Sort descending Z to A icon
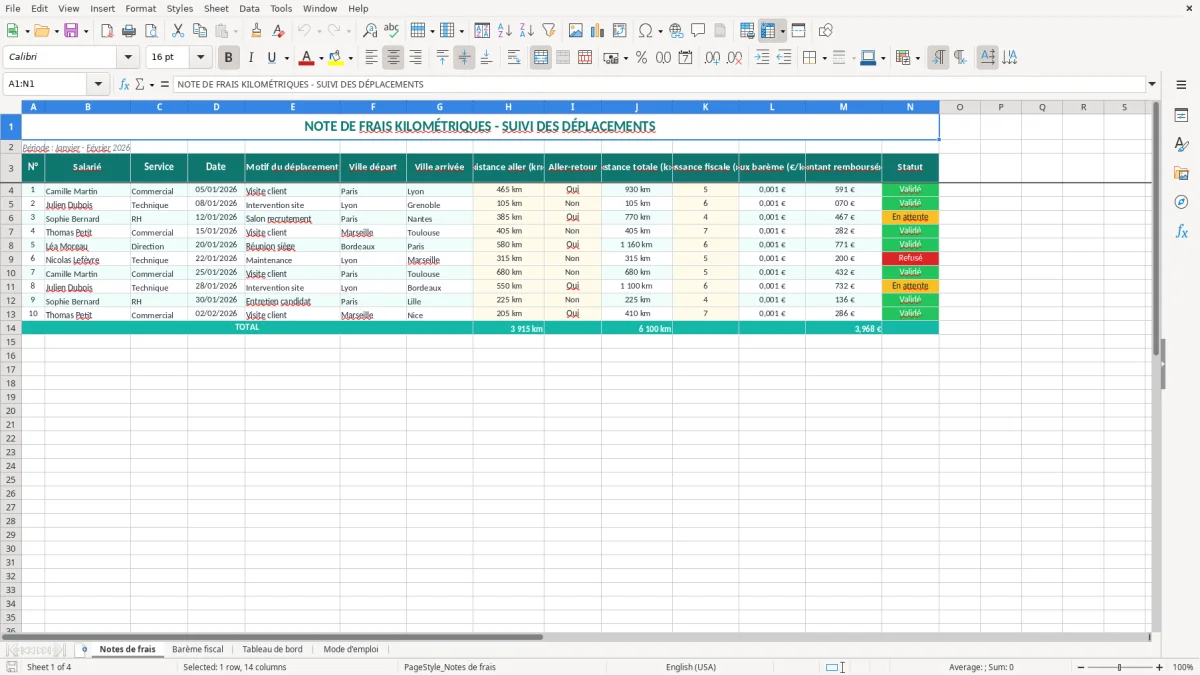 (x=526, y=31)
